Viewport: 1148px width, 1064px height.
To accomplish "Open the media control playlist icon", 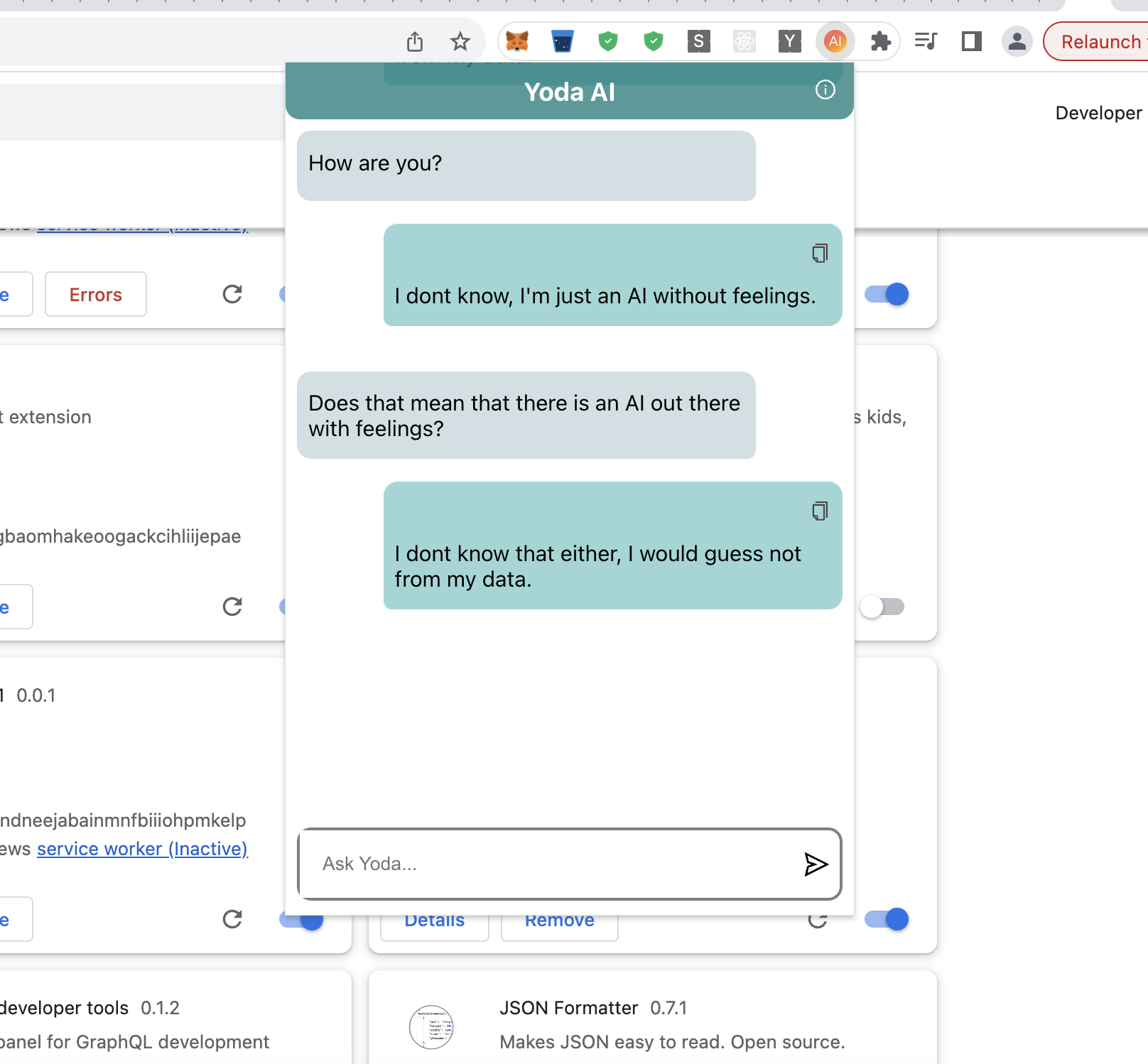I will coord(926,42).
